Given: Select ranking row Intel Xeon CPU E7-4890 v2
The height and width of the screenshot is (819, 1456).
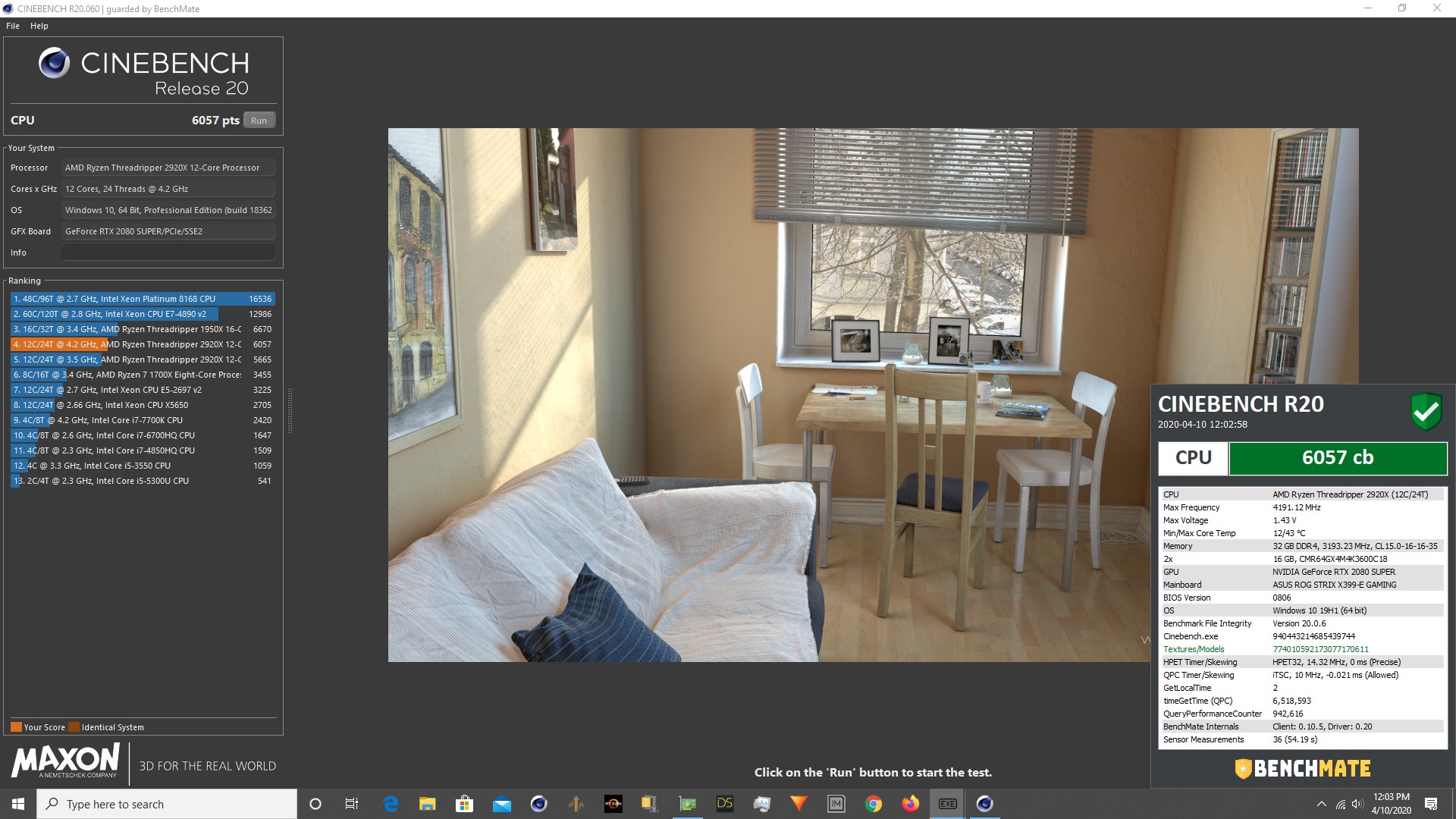Looking at the screenshot, I should 143,314.
